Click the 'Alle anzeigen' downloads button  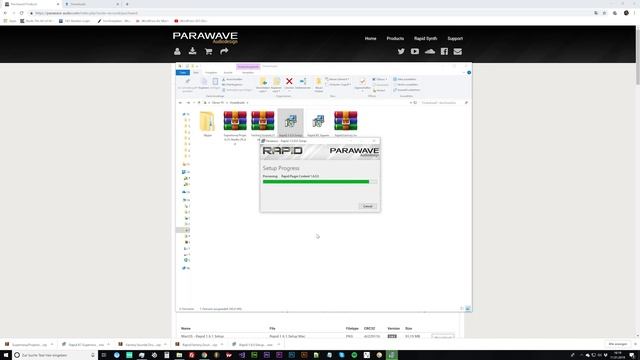[x=618, y=344]
